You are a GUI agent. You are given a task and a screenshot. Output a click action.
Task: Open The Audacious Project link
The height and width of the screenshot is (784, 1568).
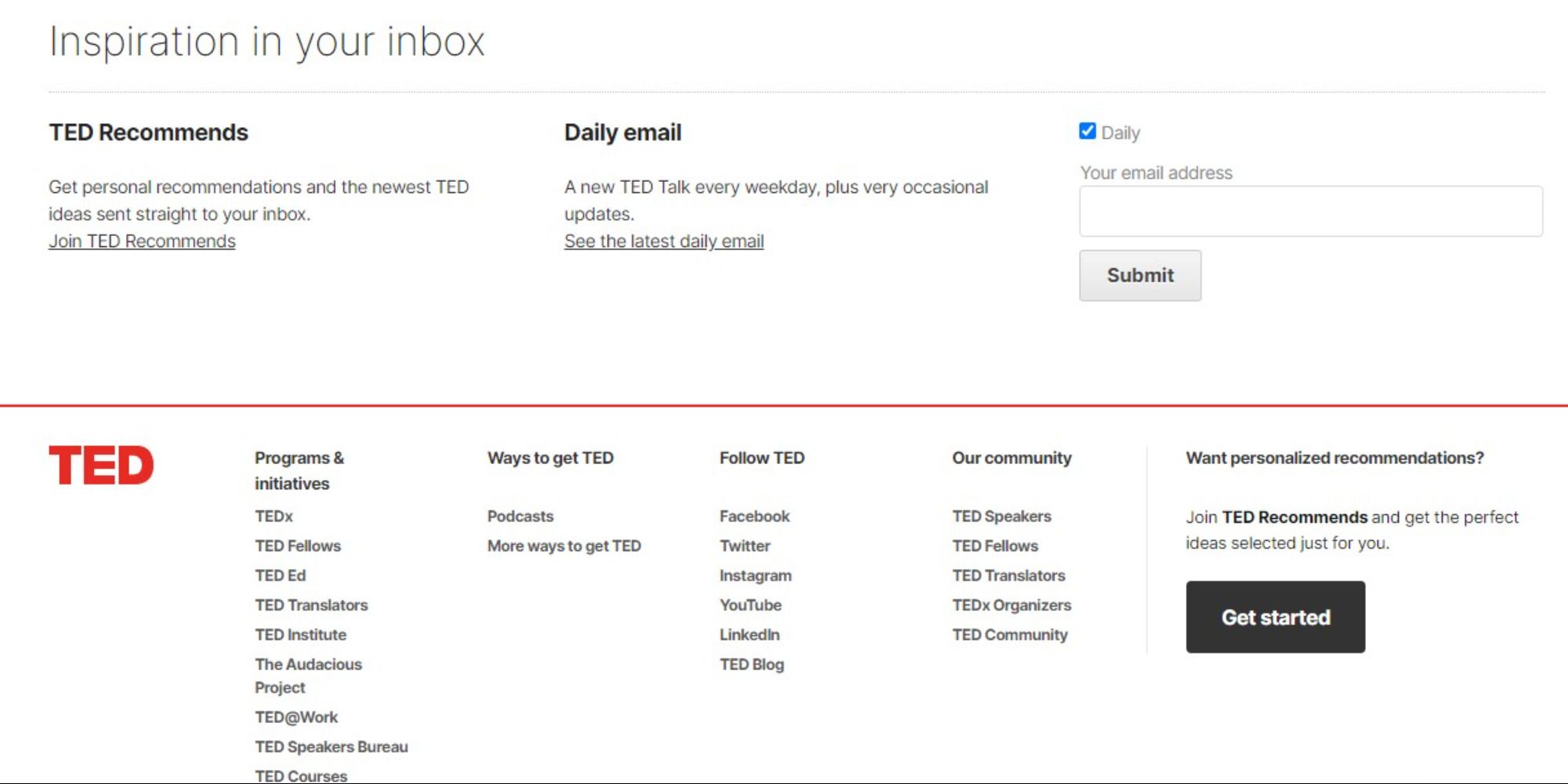(x=308, y=676)
